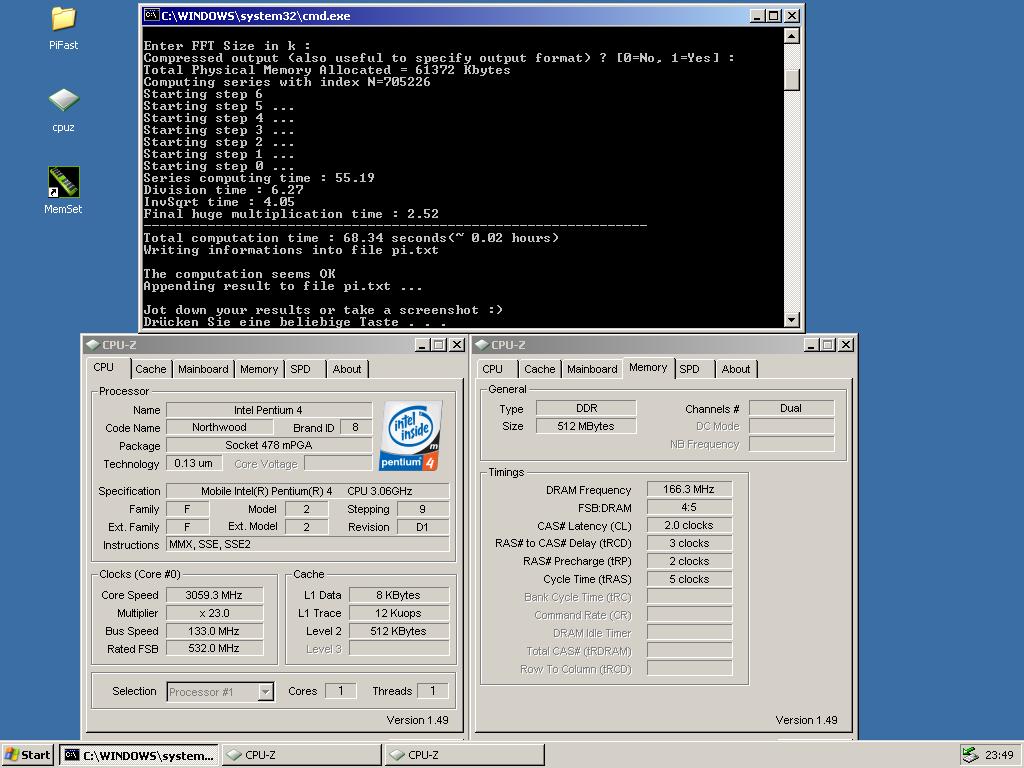Click the Package value Socket 478 mPGA
The height and width of the screenshot is (768, 1024).
tap(269, 445)
